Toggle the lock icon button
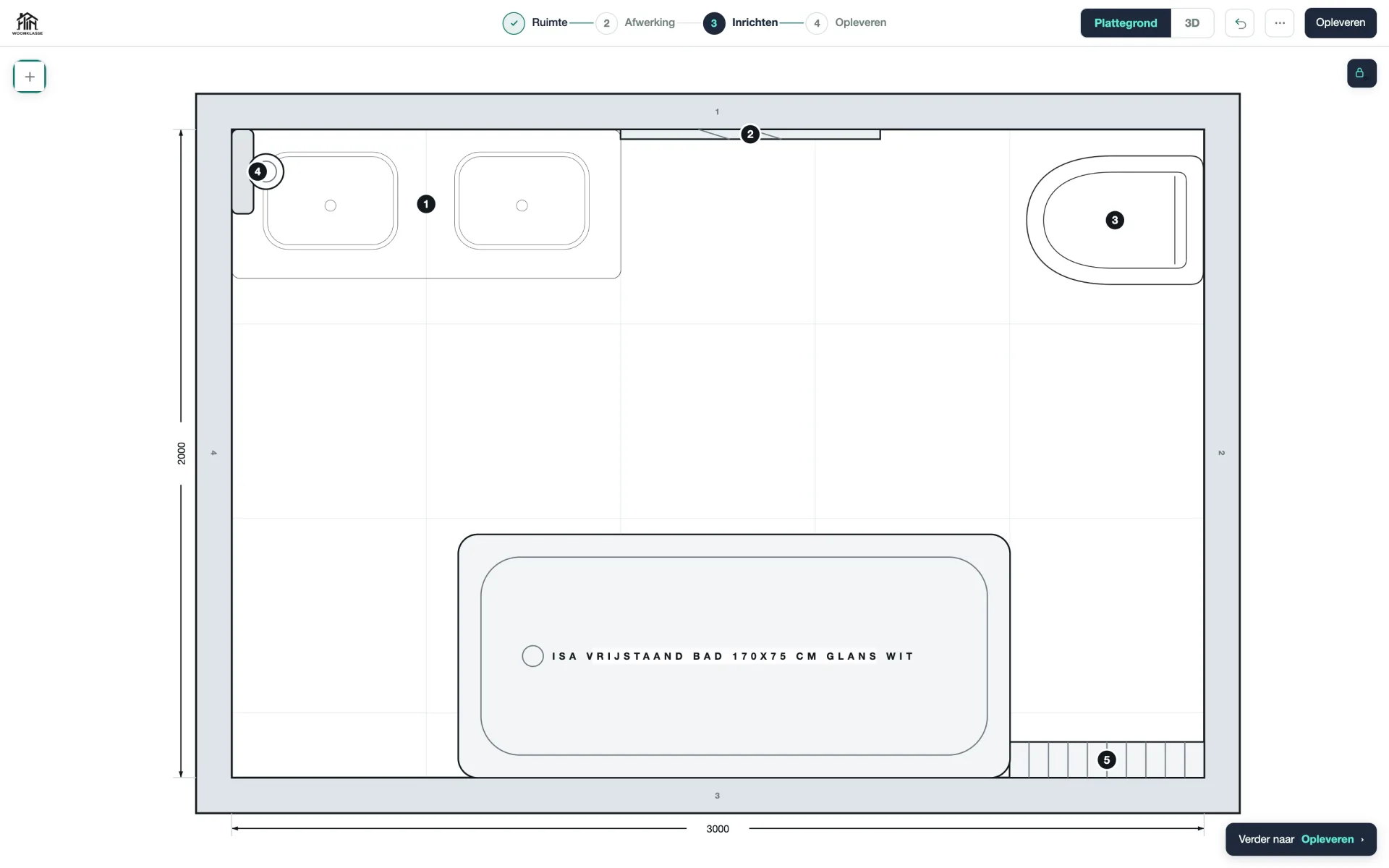Viewport: 1389px width, 868px height. 1362,73
